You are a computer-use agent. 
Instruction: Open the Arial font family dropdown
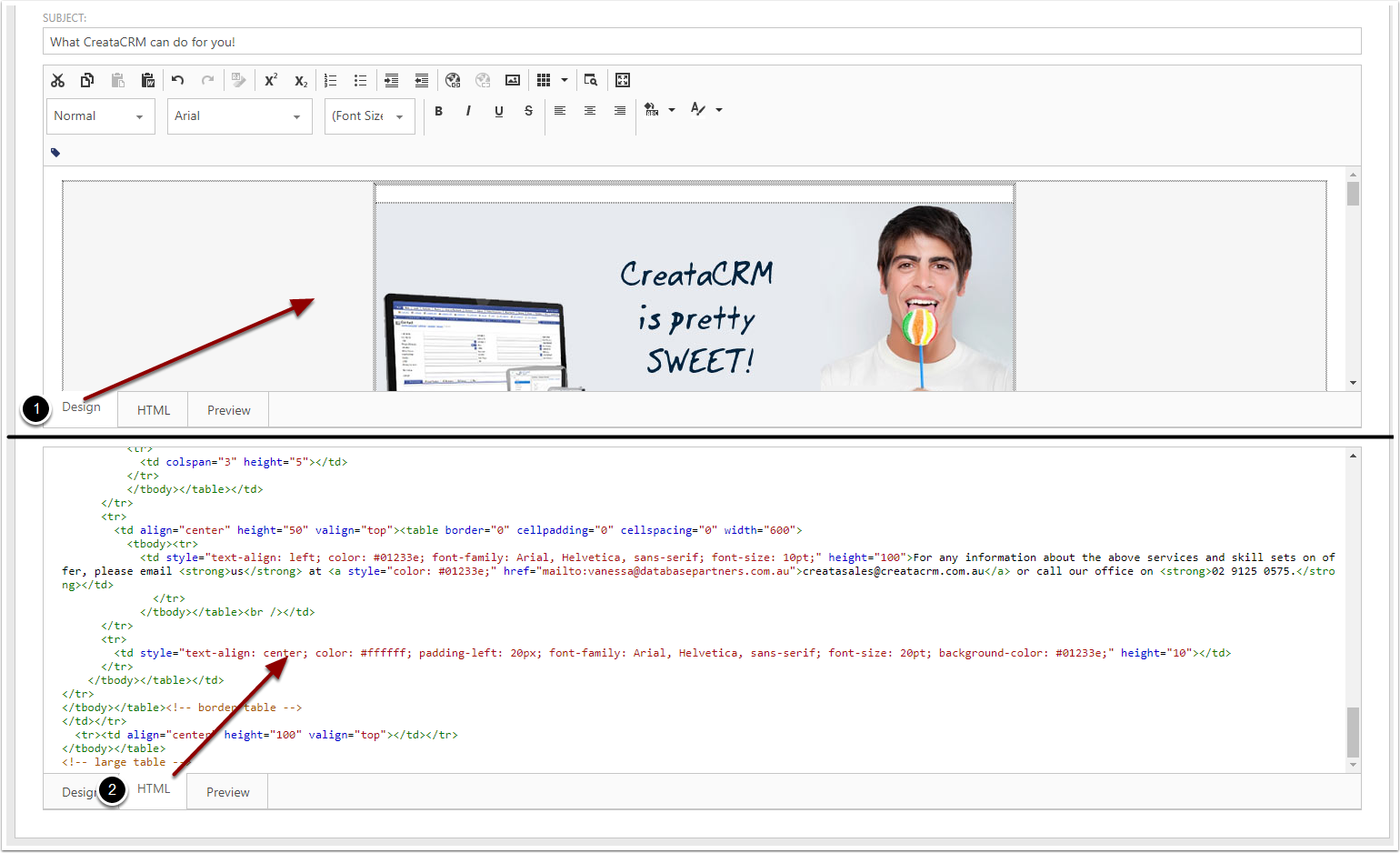pyautogui.click(x=240, y=116)
